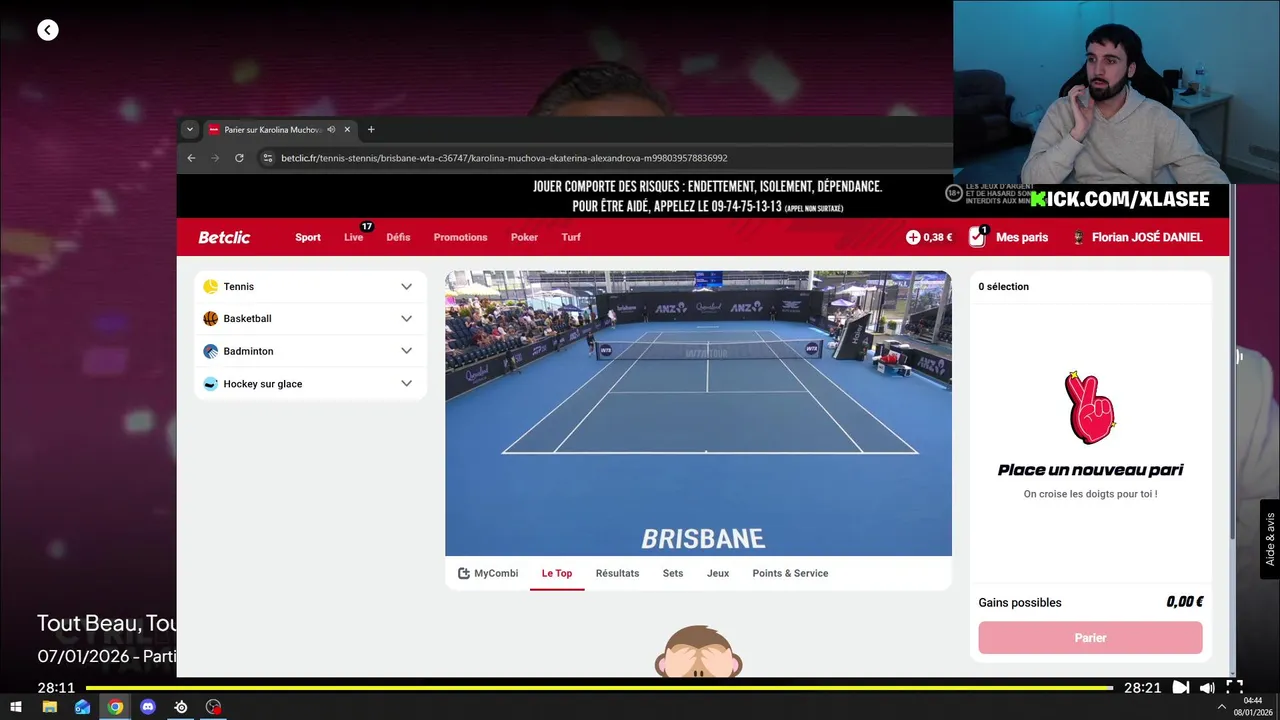This screenshot has height=720, width=1280.
Task: Select the Badminton label in sidebar
Action: pyautogui.click(x=248, y=351)
